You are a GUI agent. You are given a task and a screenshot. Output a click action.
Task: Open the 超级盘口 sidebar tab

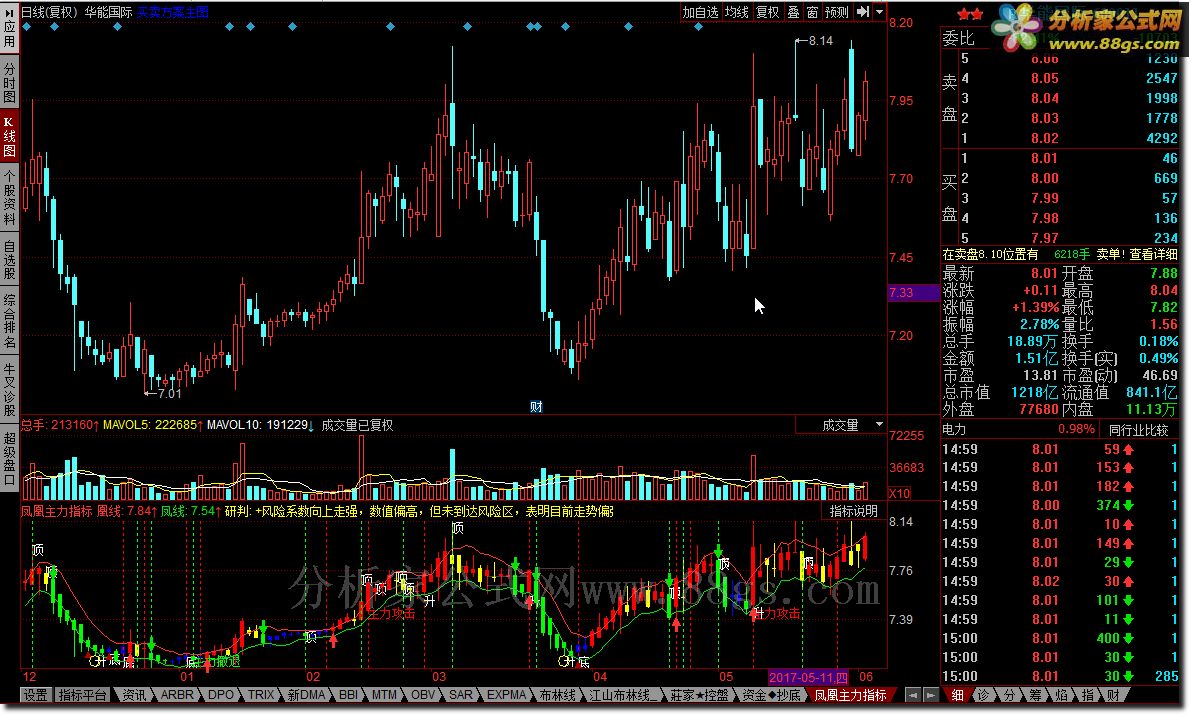click(9, 458)
